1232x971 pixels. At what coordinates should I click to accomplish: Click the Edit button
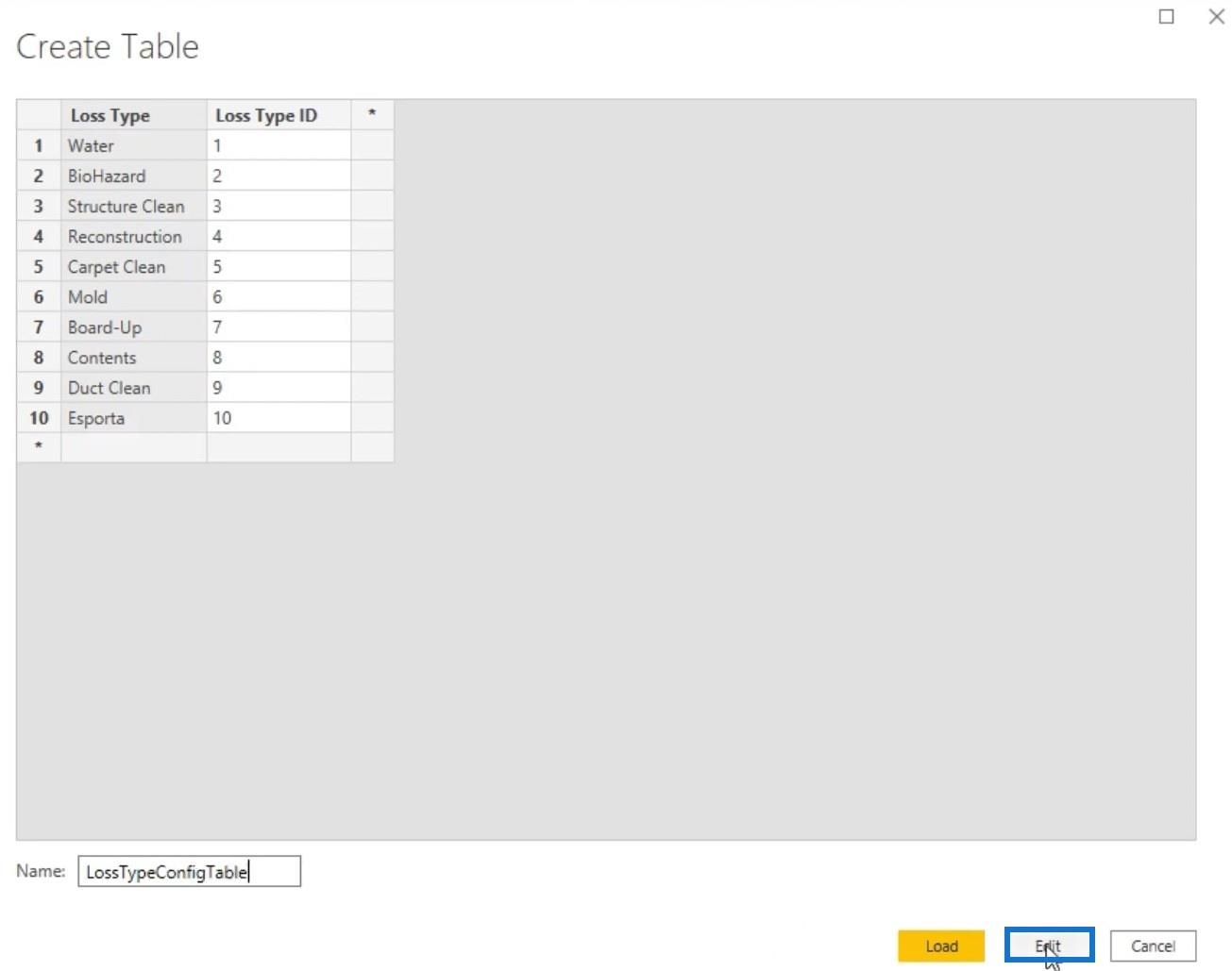click(x=1049, y=946)
